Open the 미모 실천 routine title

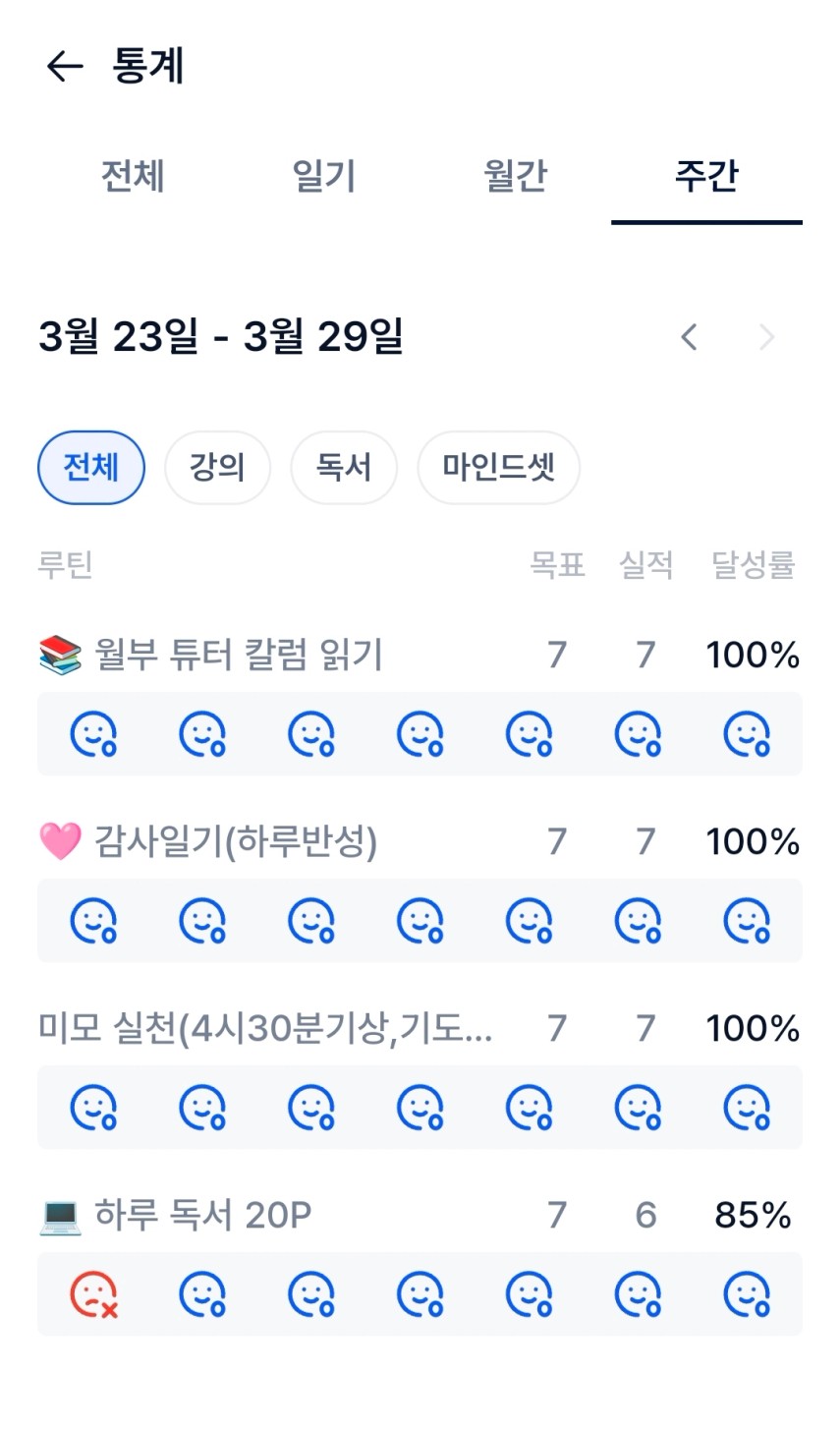[265, 1028]
